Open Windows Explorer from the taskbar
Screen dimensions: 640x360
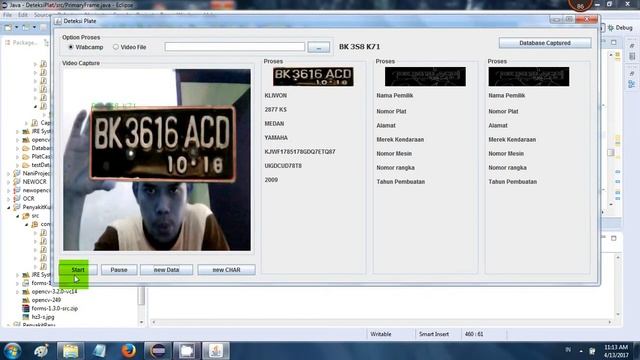click(x=70, y=351)
